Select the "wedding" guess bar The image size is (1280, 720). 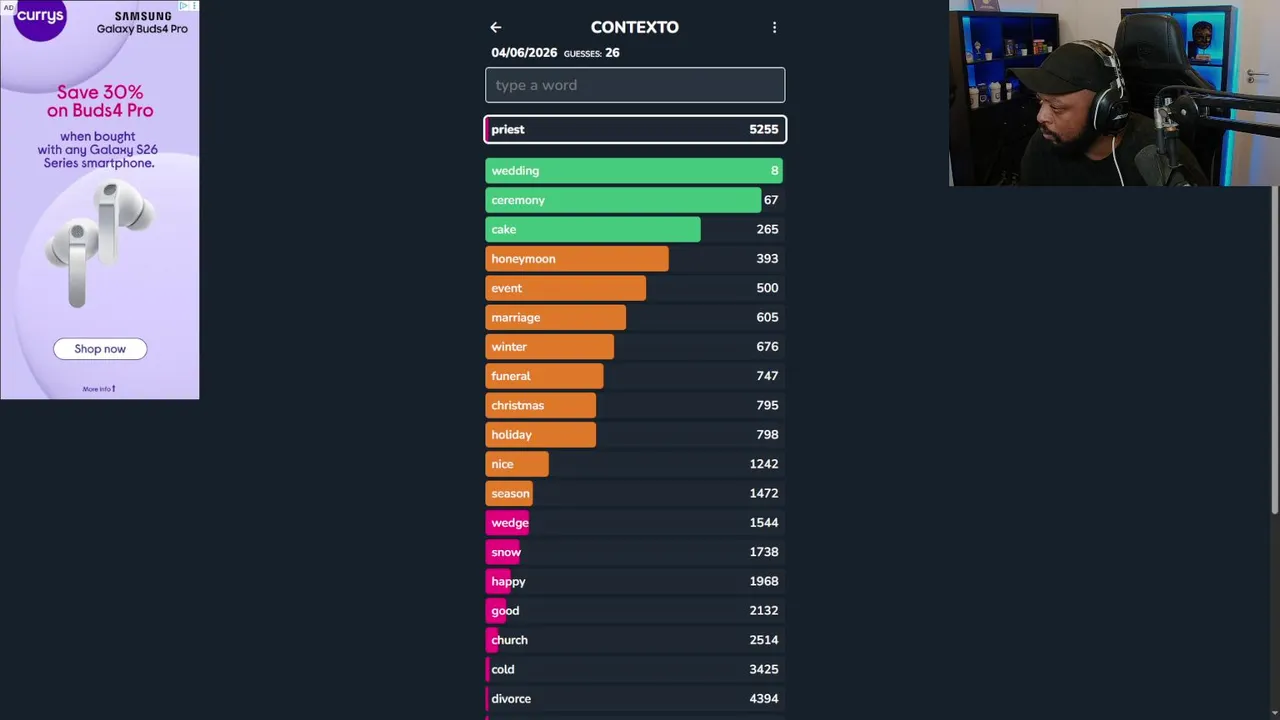[635, 171]
